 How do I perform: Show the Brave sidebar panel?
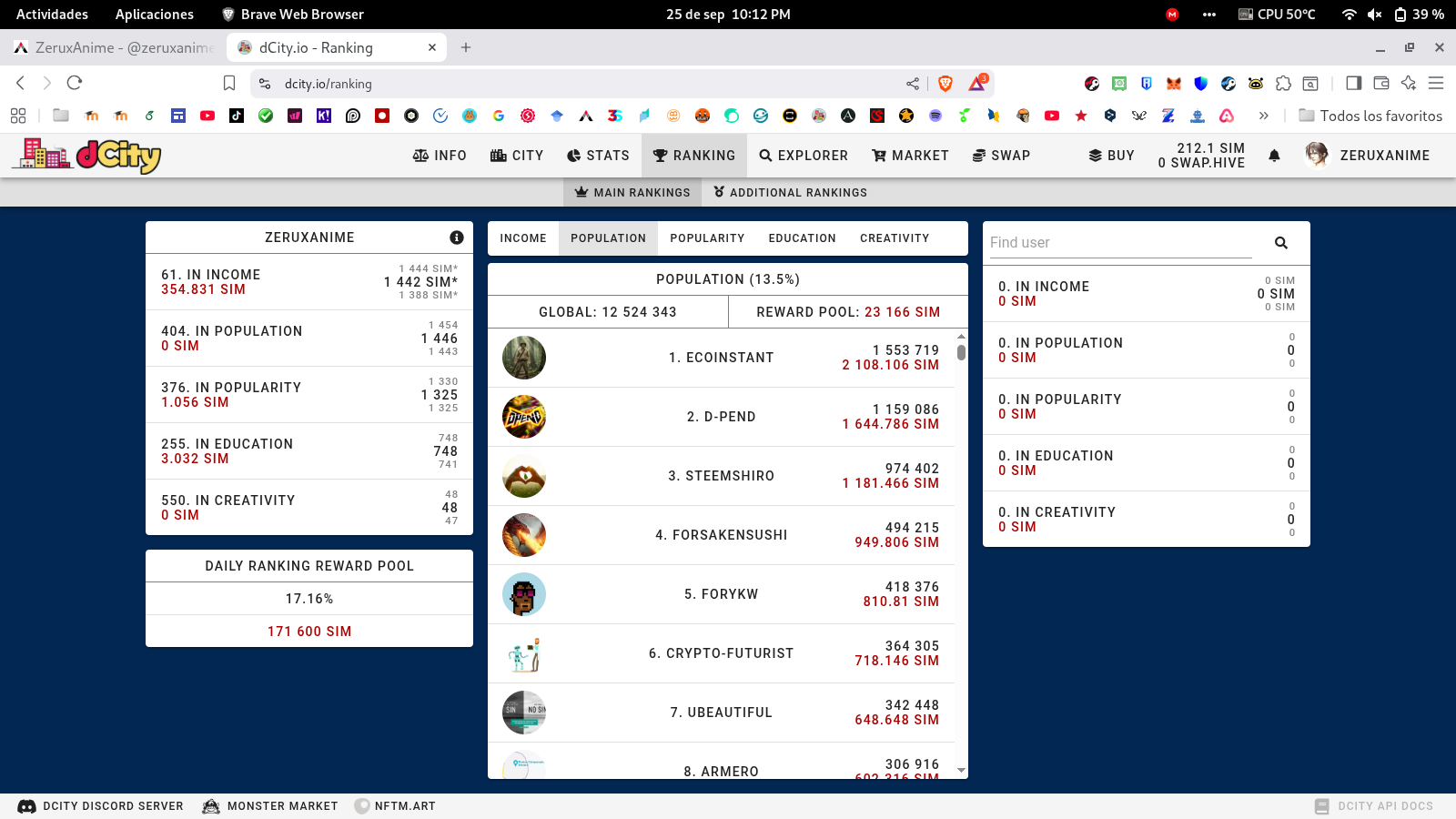pos(1354,83)
